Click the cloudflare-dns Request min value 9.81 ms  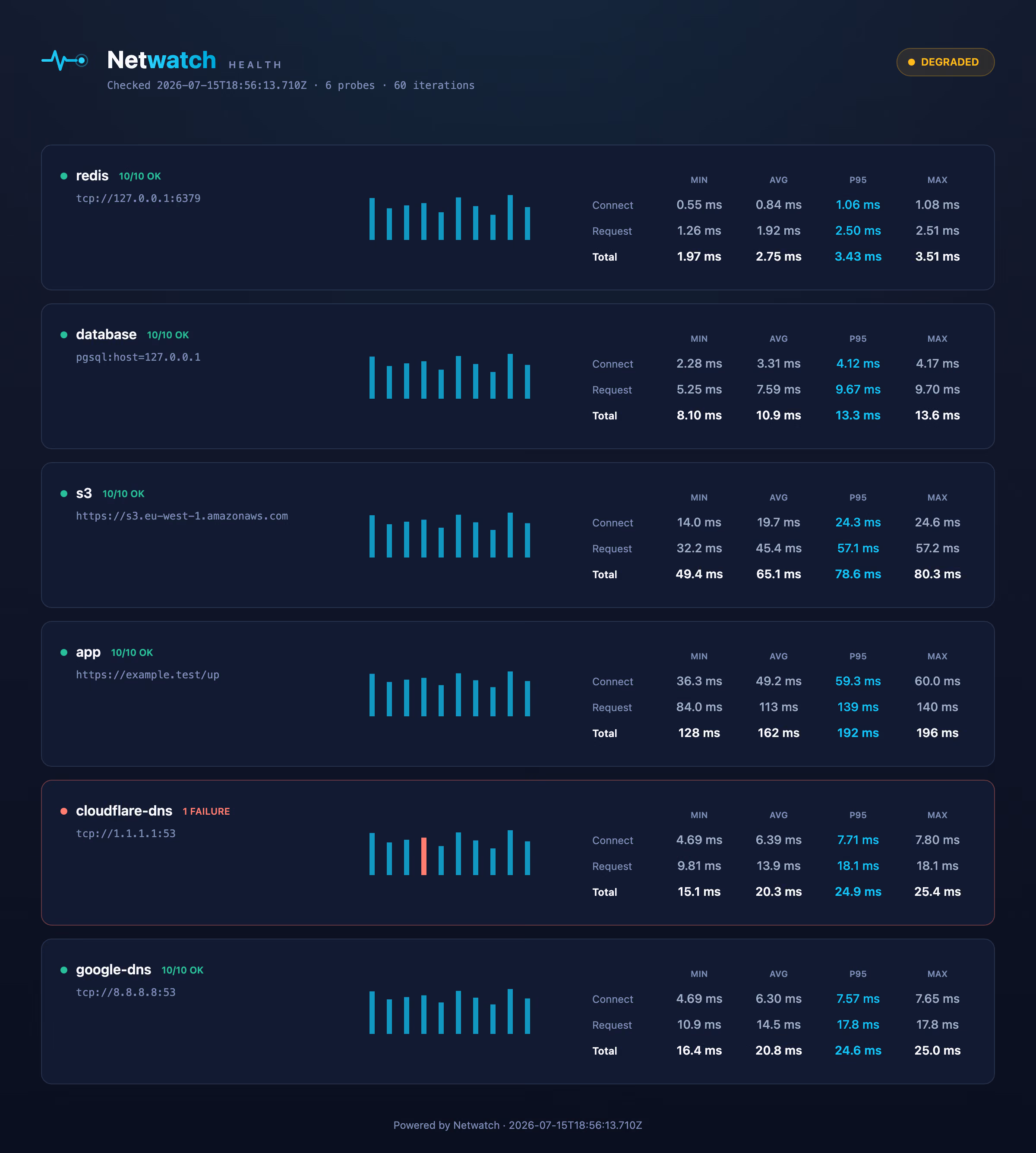[699, 866]
